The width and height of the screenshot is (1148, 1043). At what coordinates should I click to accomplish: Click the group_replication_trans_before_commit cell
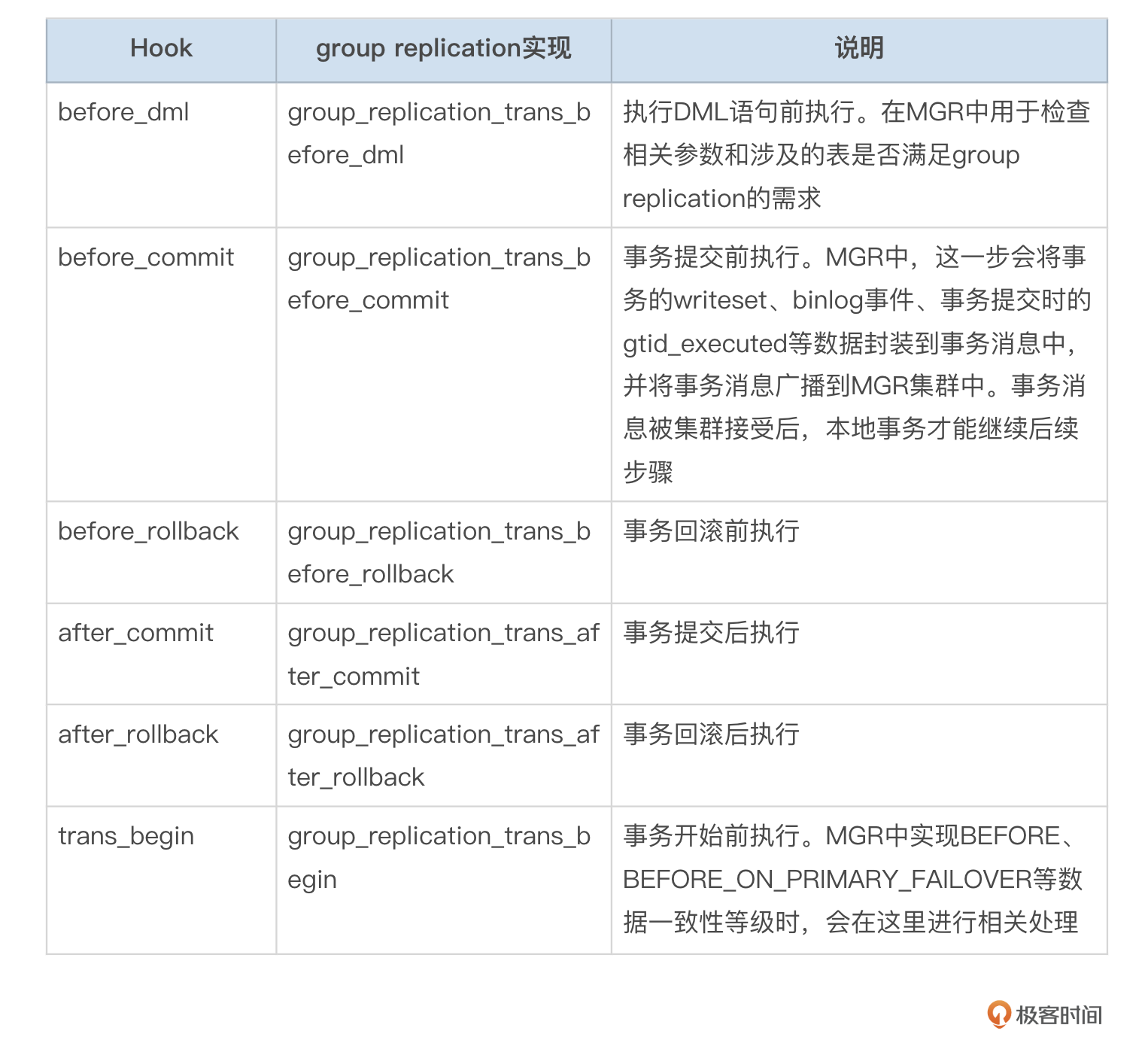(439, 278)
